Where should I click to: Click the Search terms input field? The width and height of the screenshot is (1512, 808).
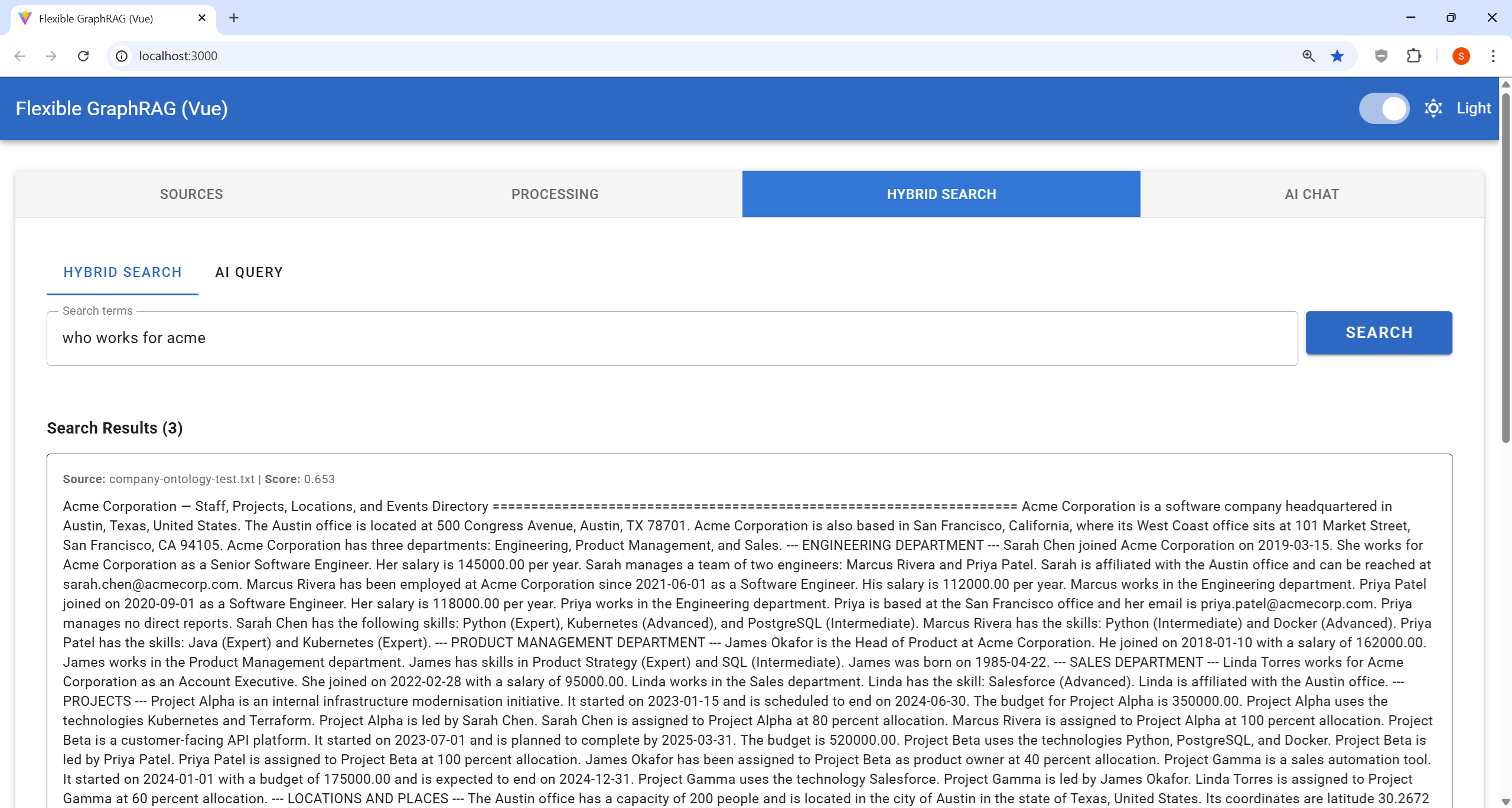point(672,338)
